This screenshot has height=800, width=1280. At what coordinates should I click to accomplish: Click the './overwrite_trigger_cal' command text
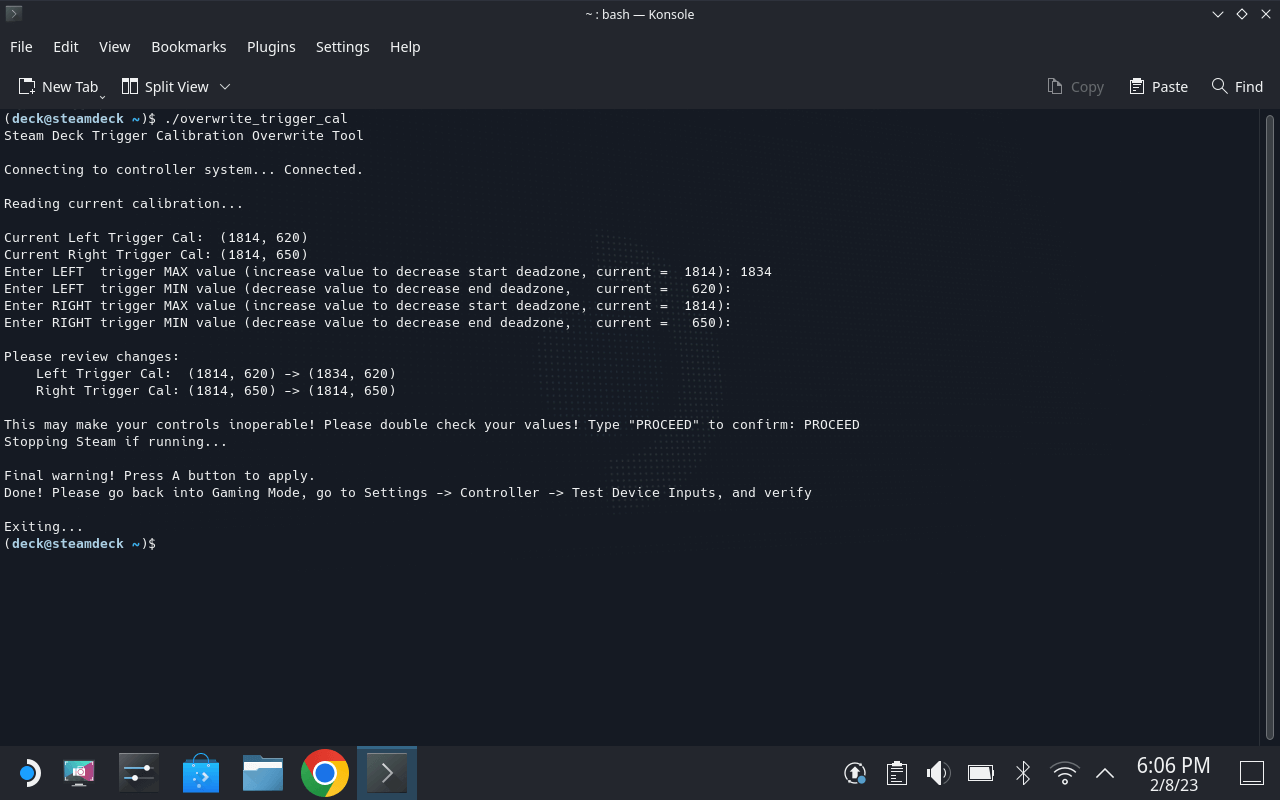point(256,119)
